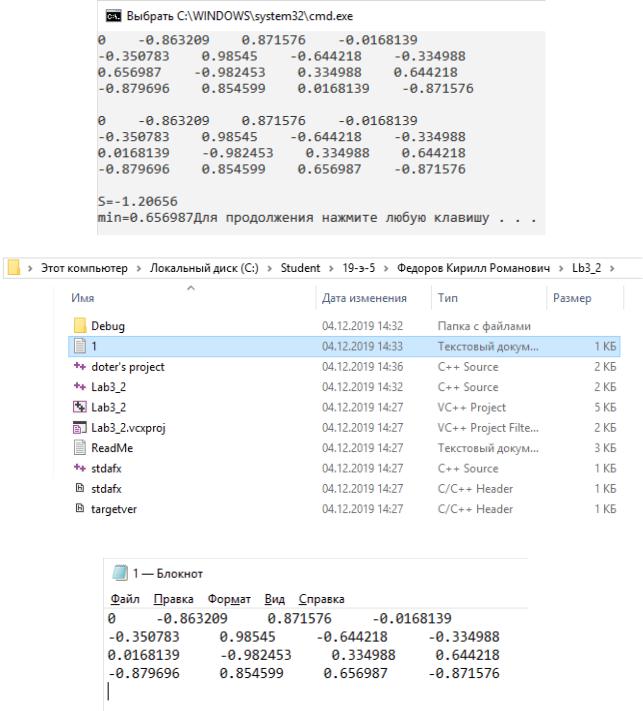Expand chevron after 19-э-5 breadcrumb
The width and height of the screenshot is (643, 711).
[386, 268]
